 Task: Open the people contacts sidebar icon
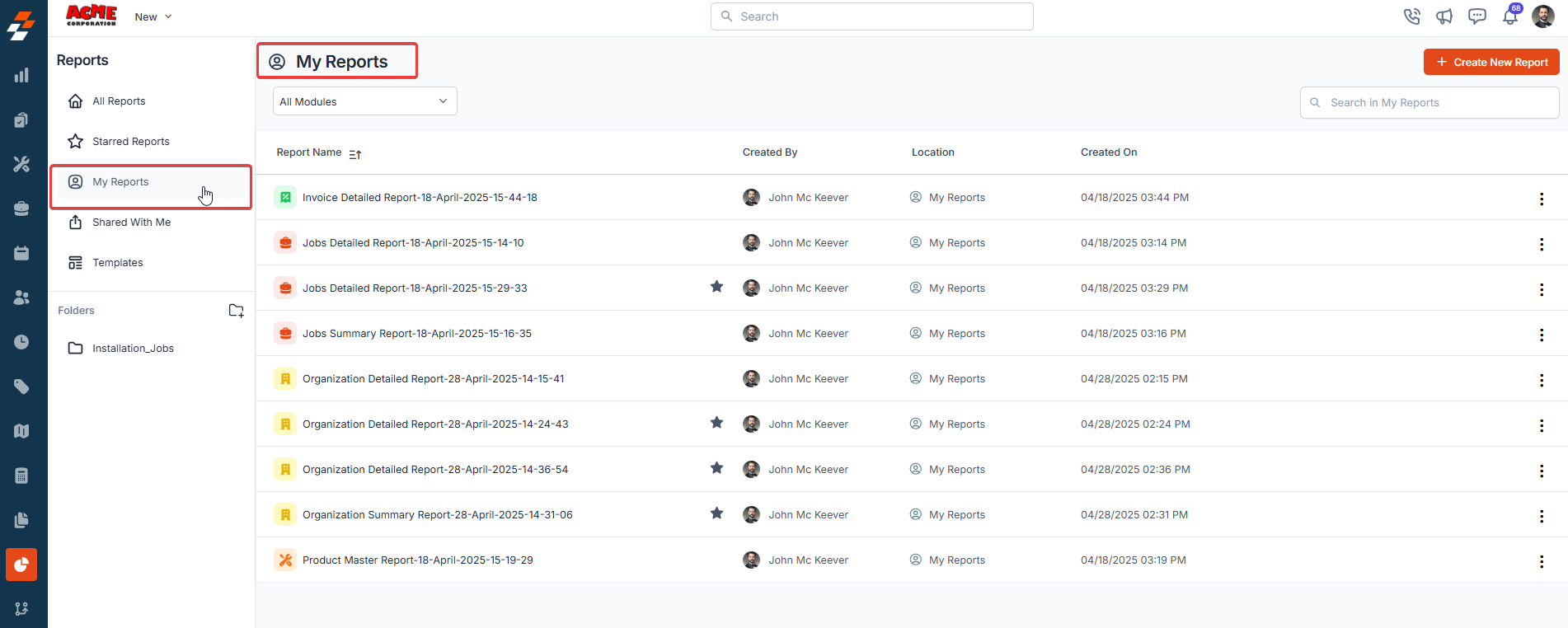(x=21, y=298)
